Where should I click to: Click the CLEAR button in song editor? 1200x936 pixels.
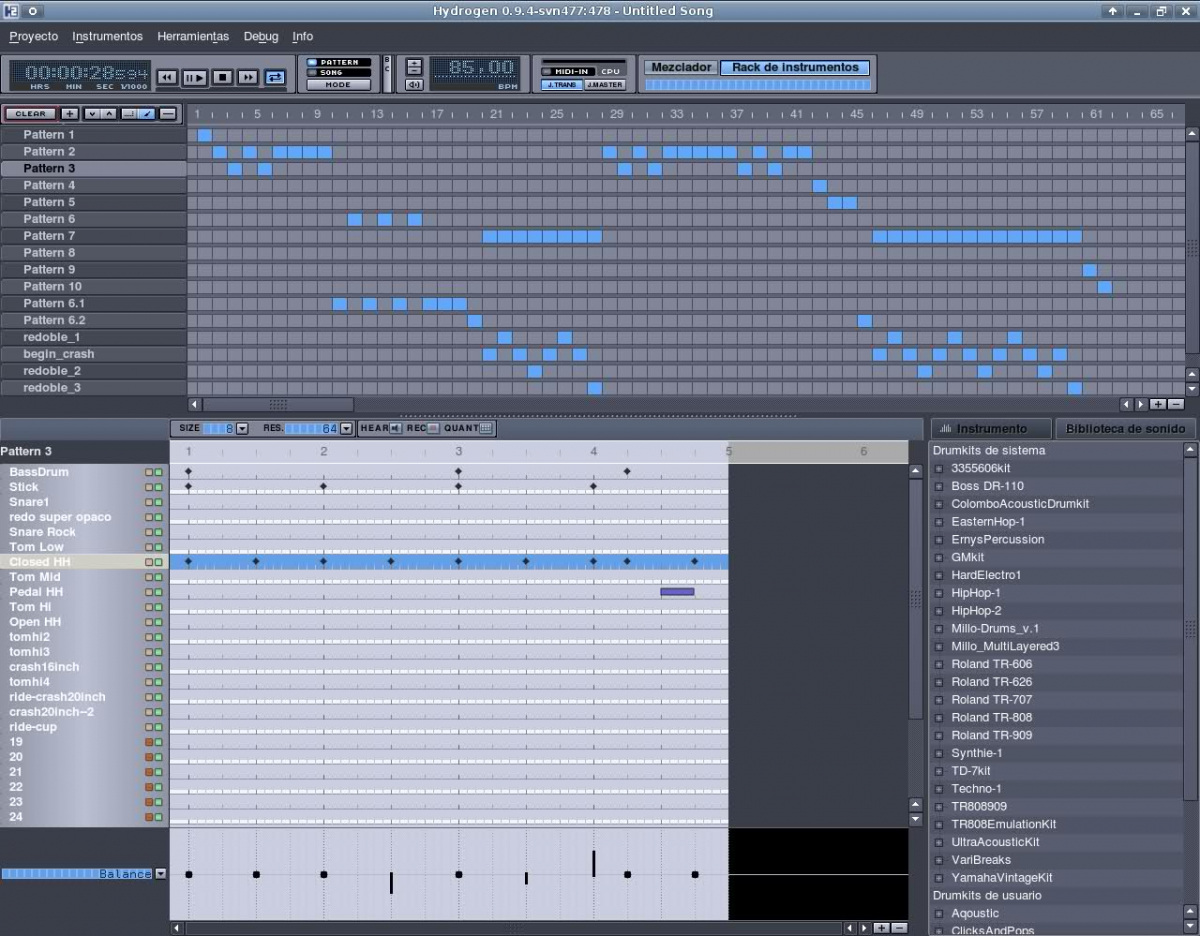click(30, 114)
